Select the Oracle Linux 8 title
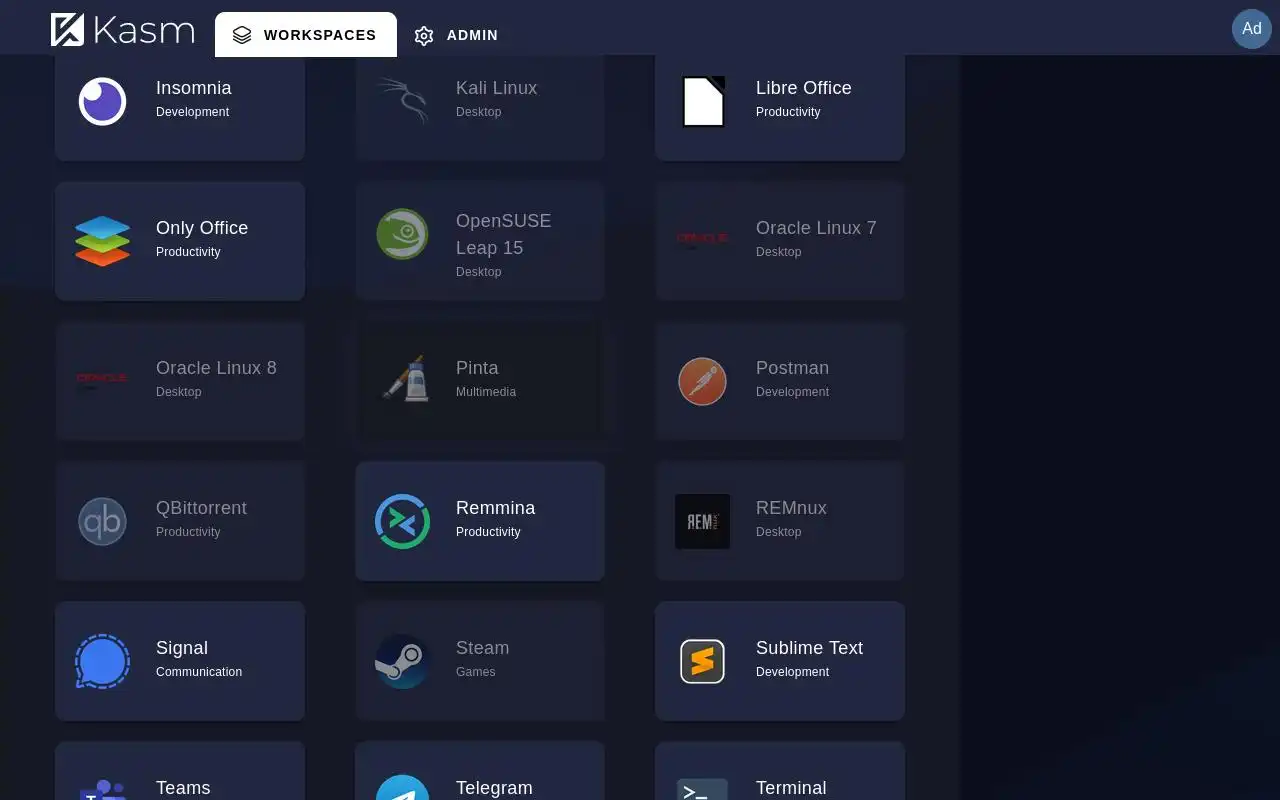 click(216, 368)
